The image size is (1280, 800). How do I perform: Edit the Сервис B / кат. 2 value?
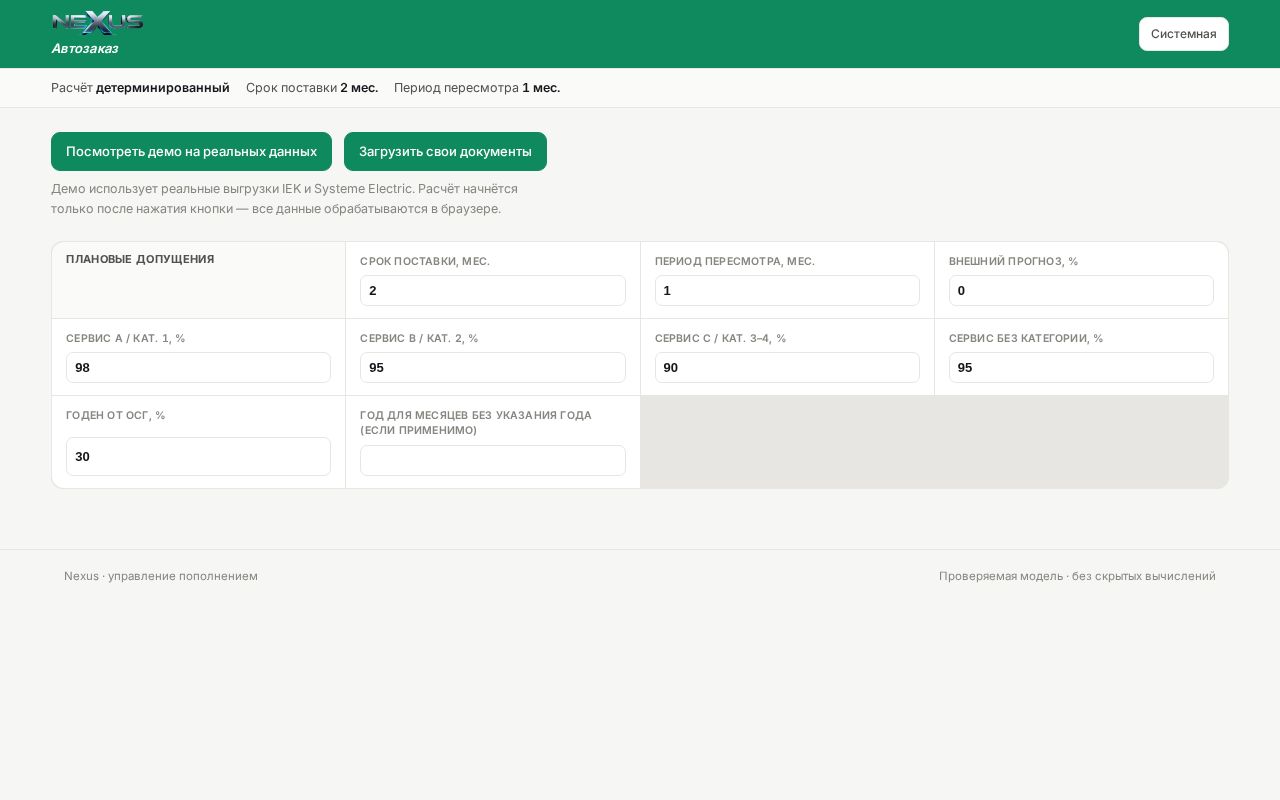click(492, 367)
